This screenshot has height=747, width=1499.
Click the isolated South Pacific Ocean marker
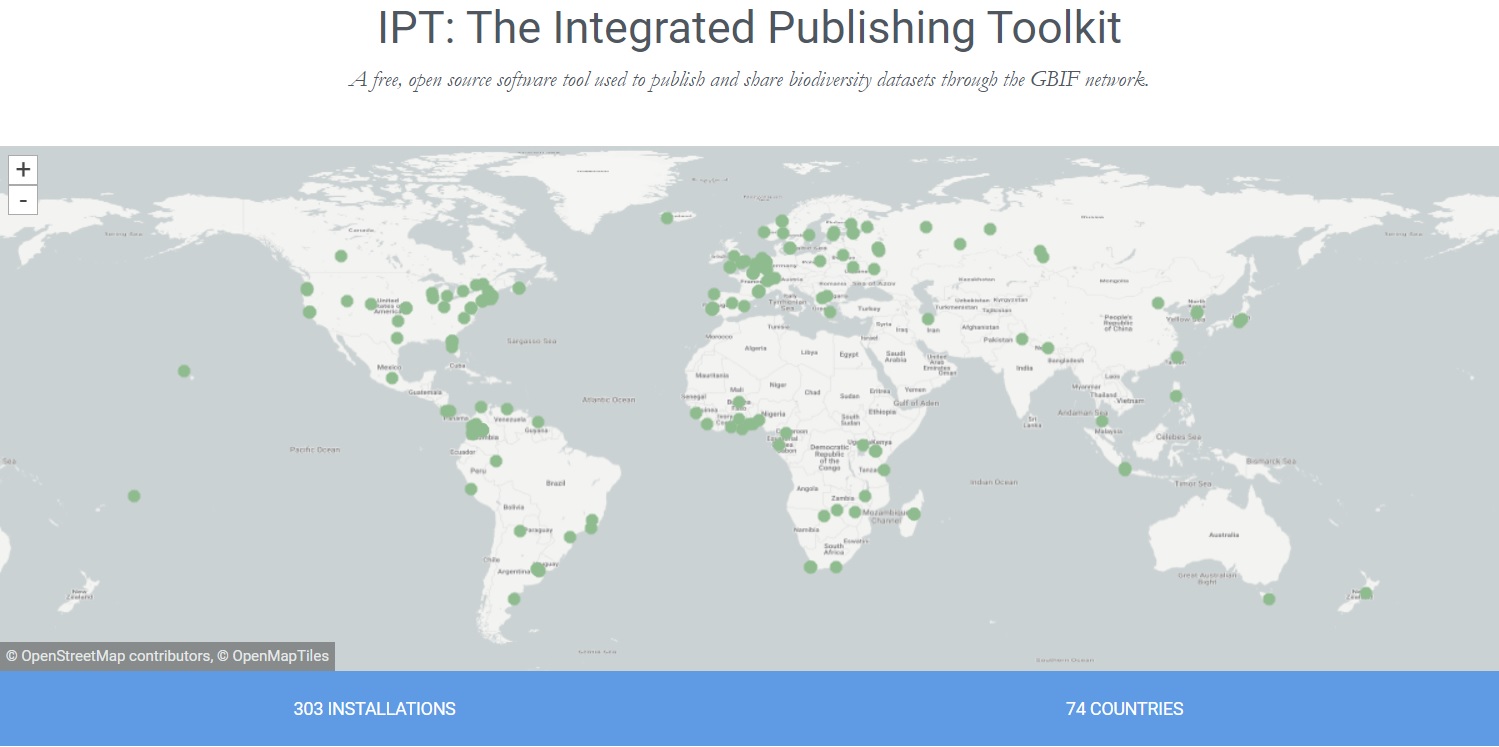[x=134, y=496]
